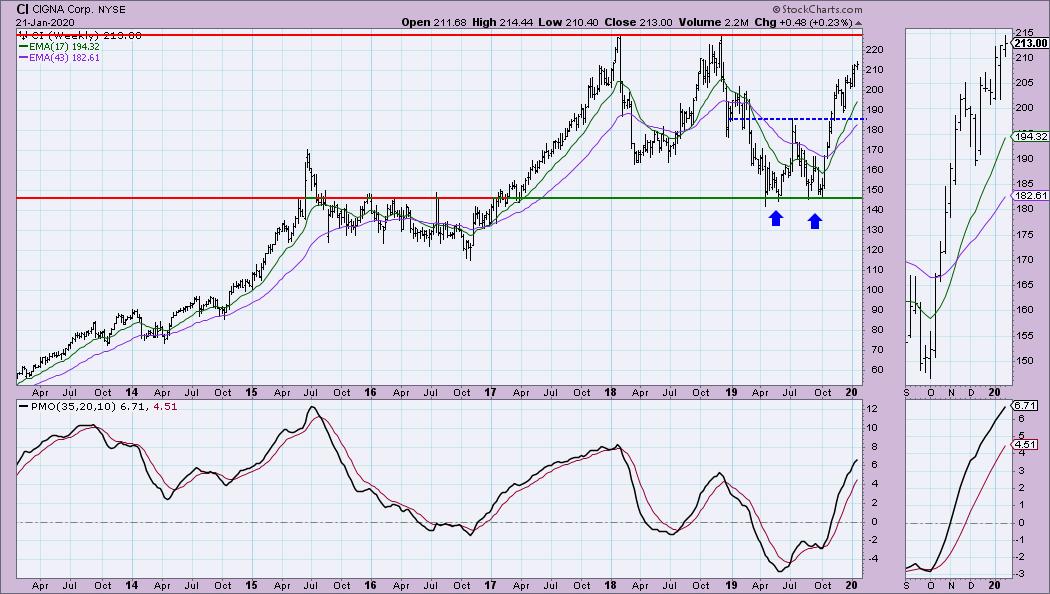Click the -4 label on PMO axis
Screen dimensions: 1050x594
pos(872,559)
